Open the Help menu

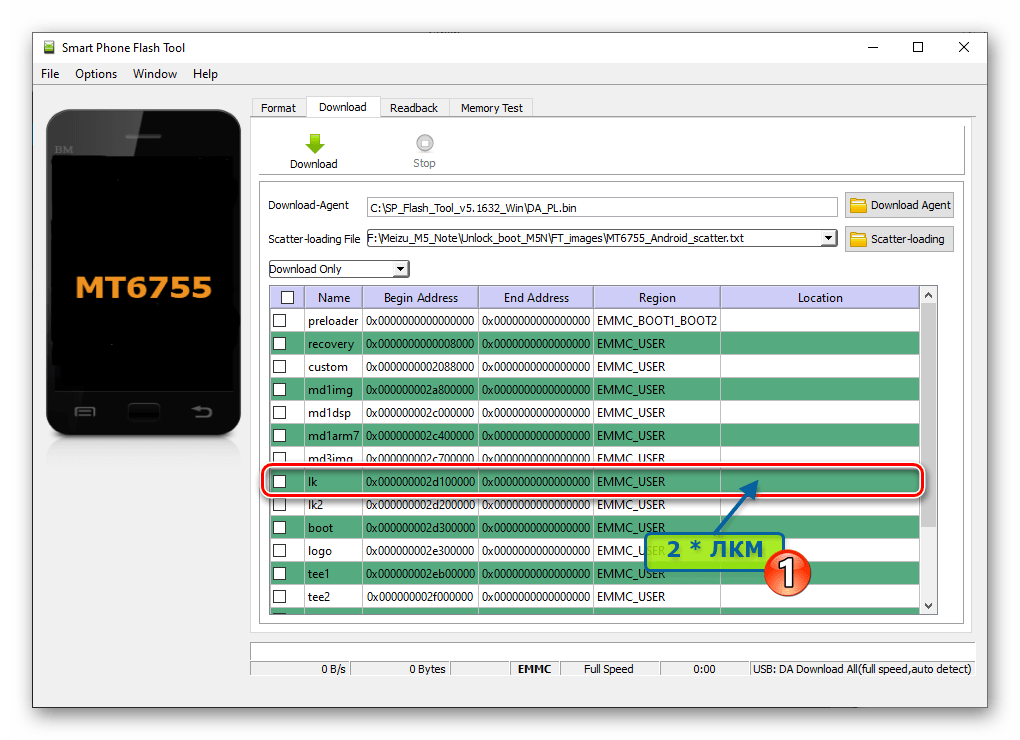(x=205, y=73)
